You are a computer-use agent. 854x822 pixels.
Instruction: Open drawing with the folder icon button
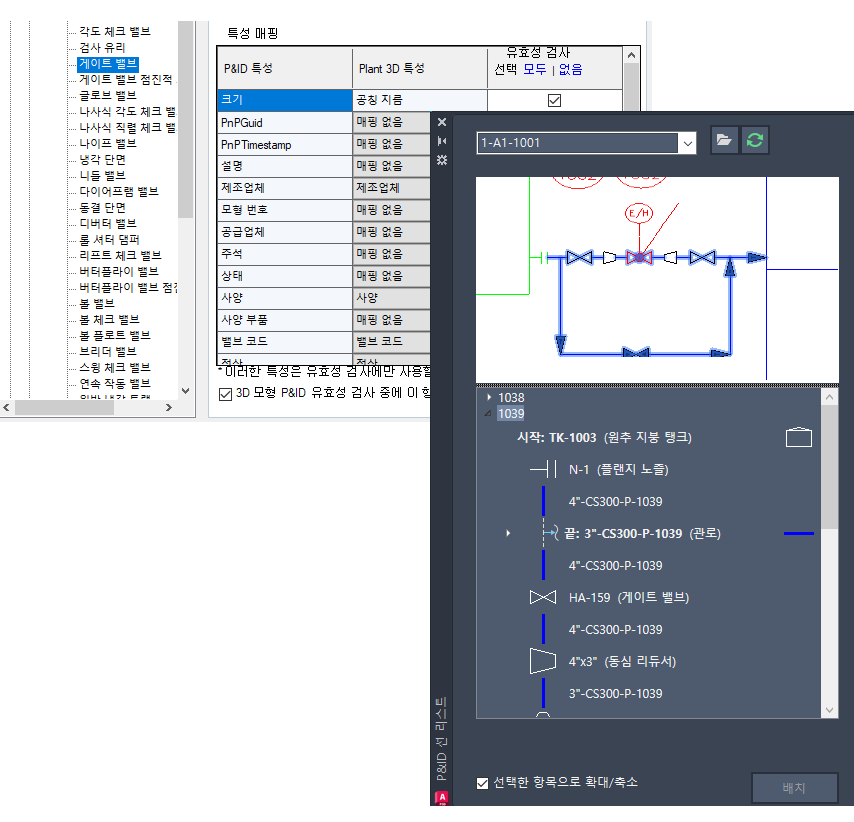724,141
